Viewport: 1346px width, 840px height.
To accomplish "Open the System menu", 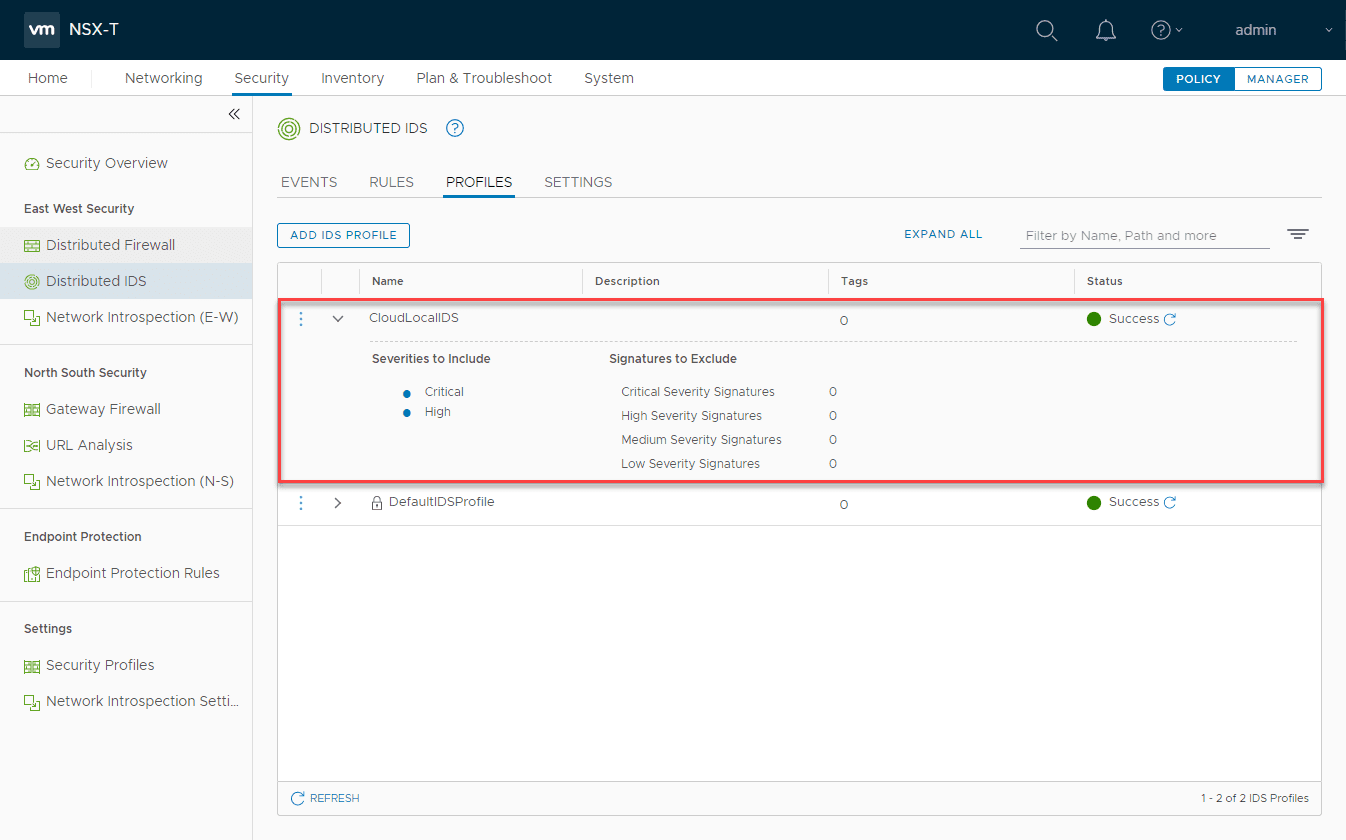I will pyautogui.click(x=609, y=78).
